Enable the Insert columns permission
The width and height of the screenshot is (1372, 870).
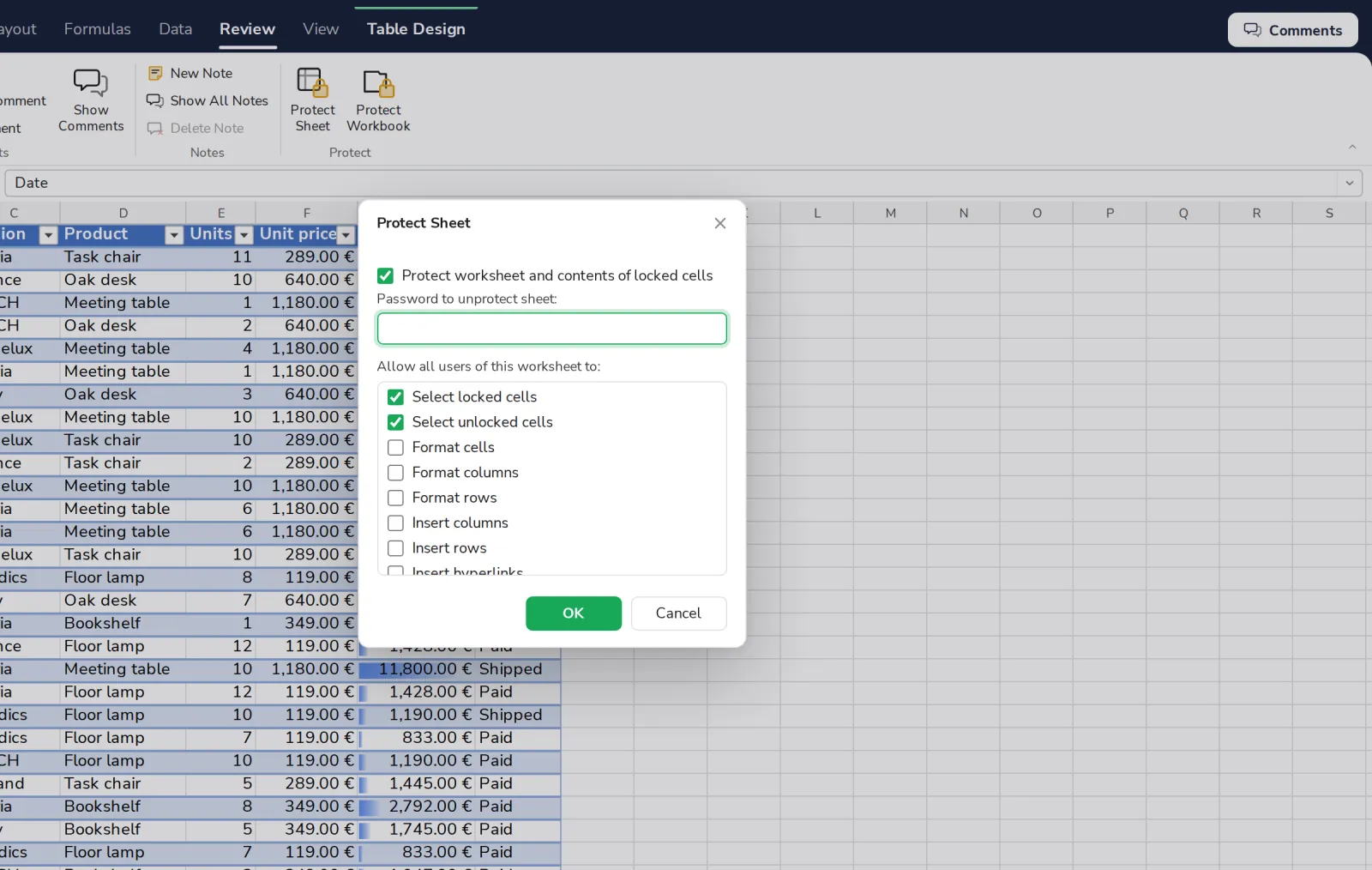pyautogui.click(x=395, y=523)
